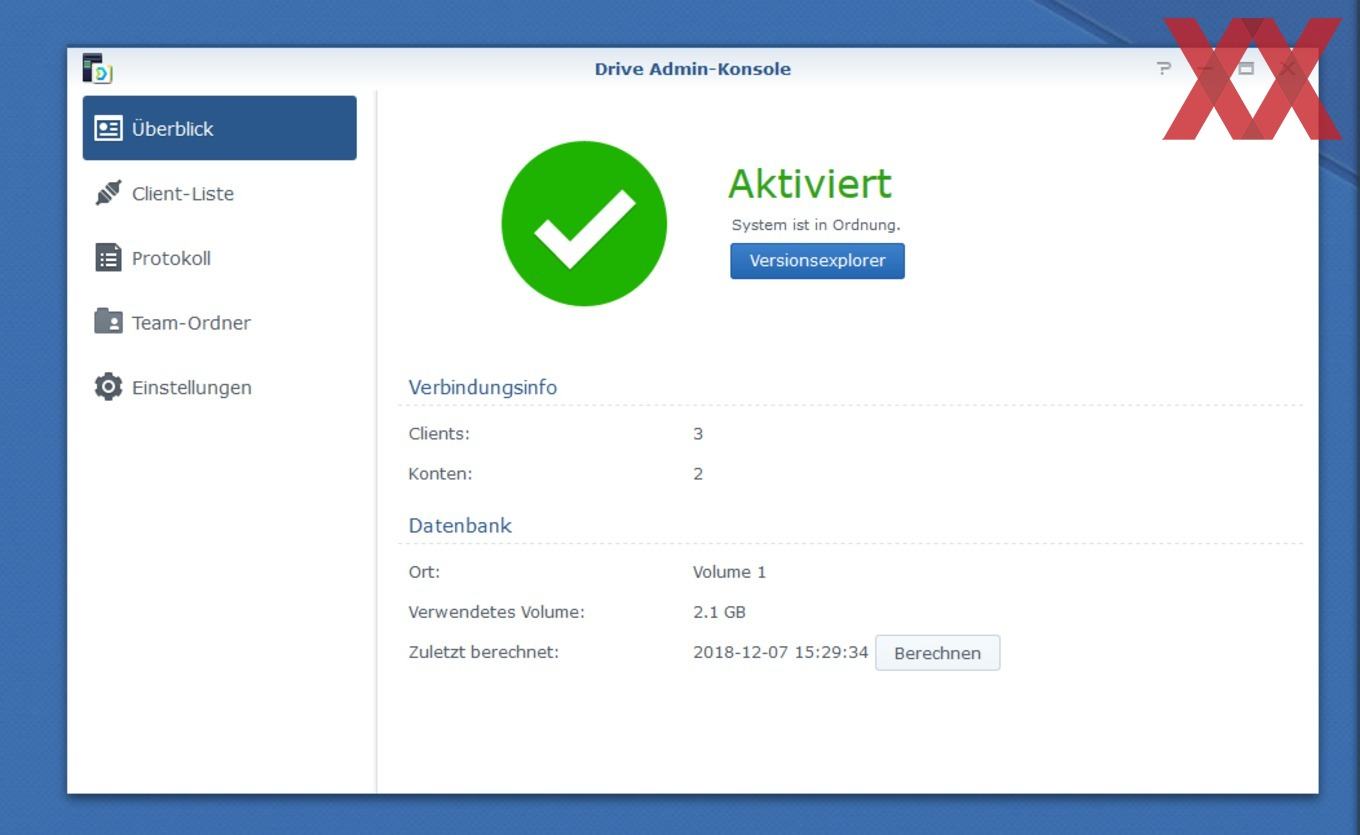Open the help question mark button
The height and width of the screenshot is (835, 1360).
(1163, 68)
